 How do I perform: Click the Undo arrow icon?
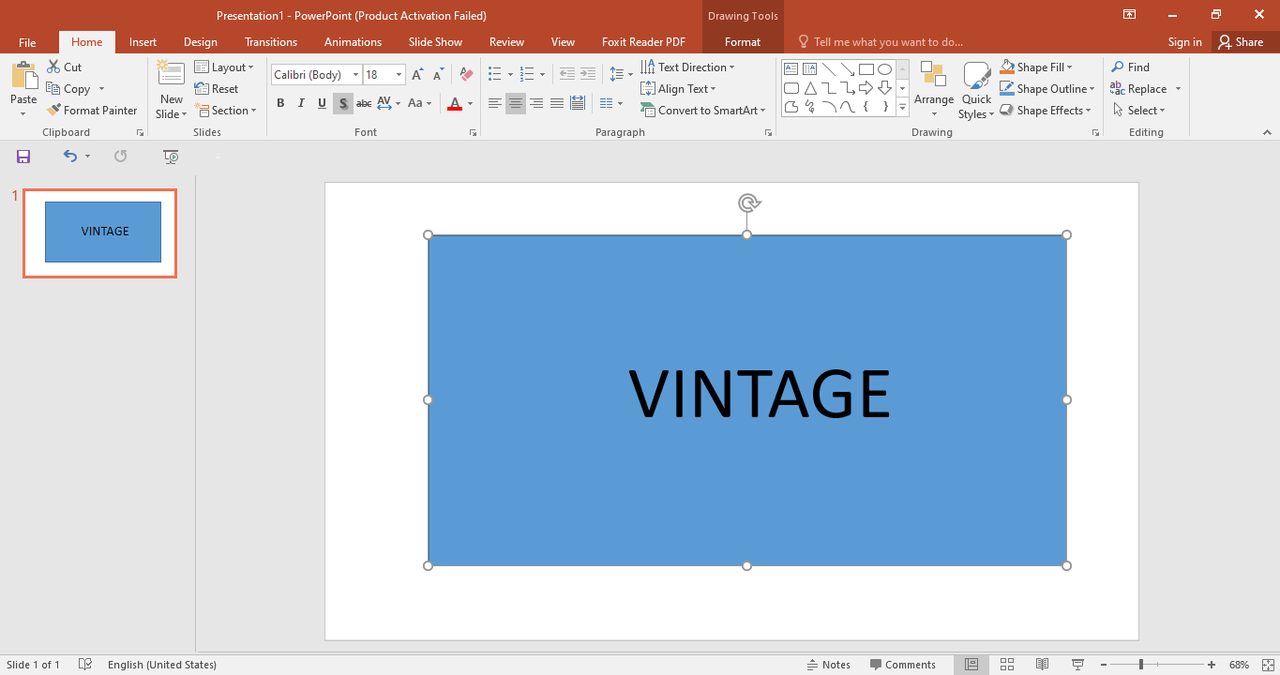69,156
